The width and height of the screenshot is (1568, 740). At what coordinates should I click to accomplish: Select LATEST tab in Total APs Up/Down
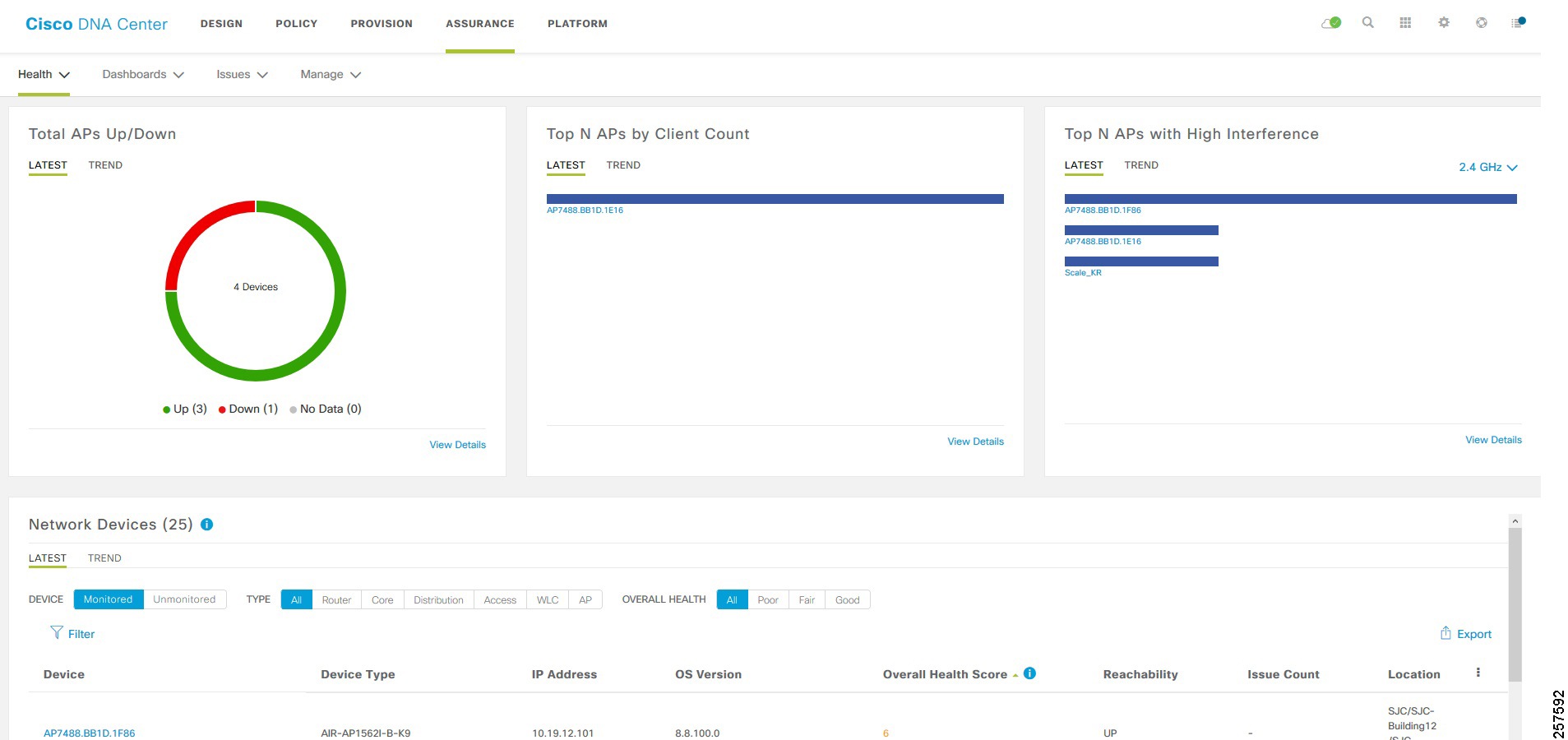coord(48,165)
